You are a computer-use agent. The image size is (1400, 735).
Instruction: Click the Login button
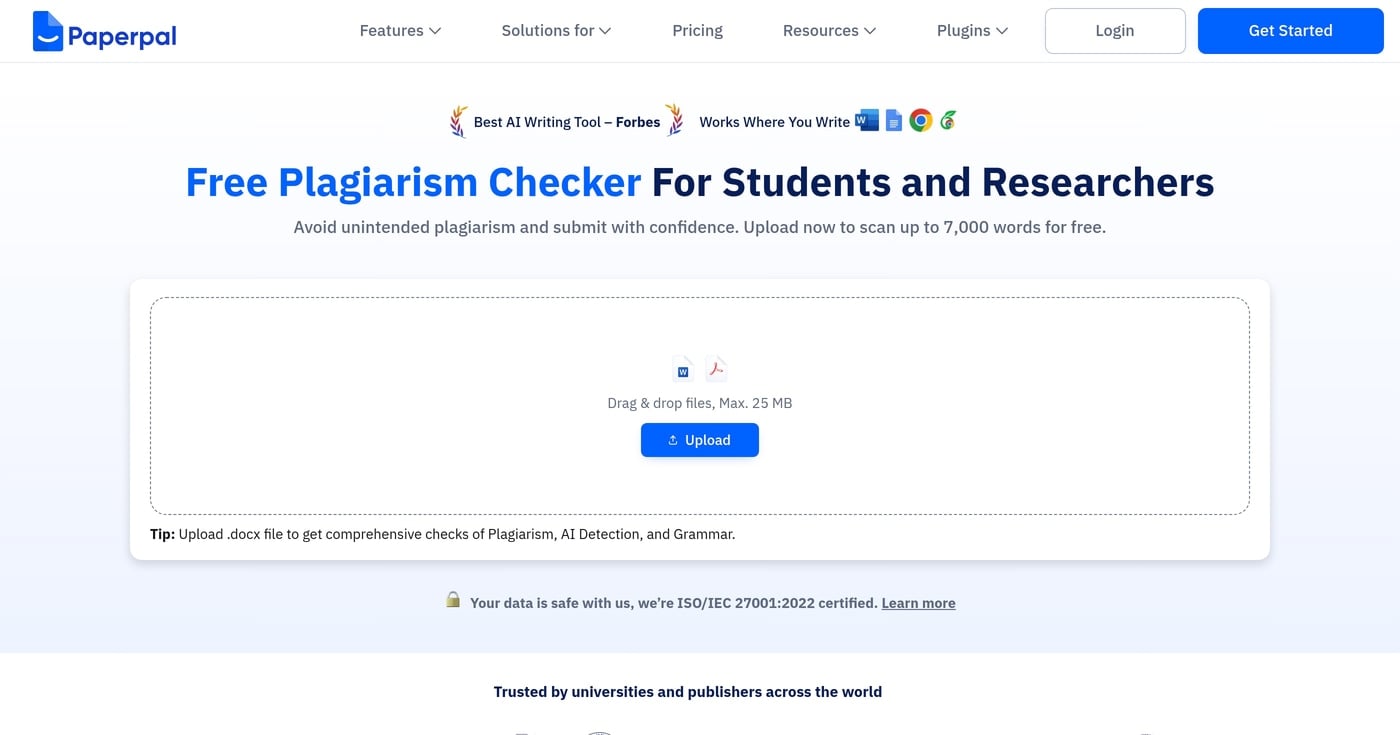pos(1115,31)
